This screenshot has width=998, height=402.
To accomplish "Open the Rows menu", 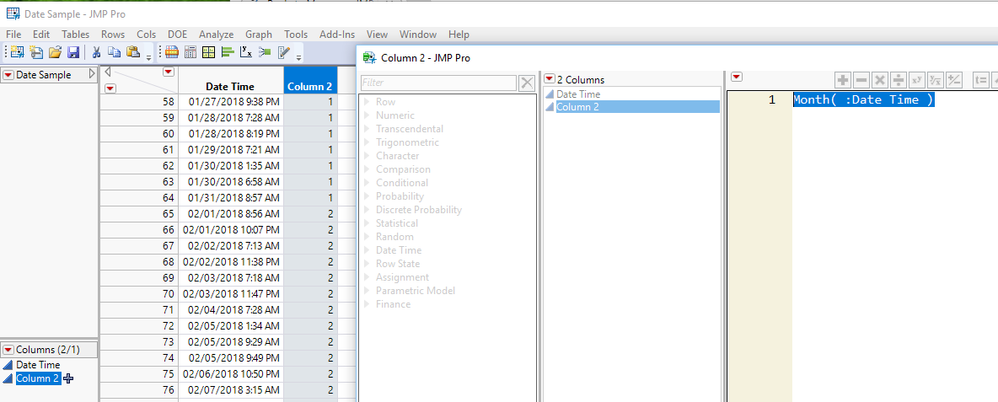I will (x=113, y=34).
